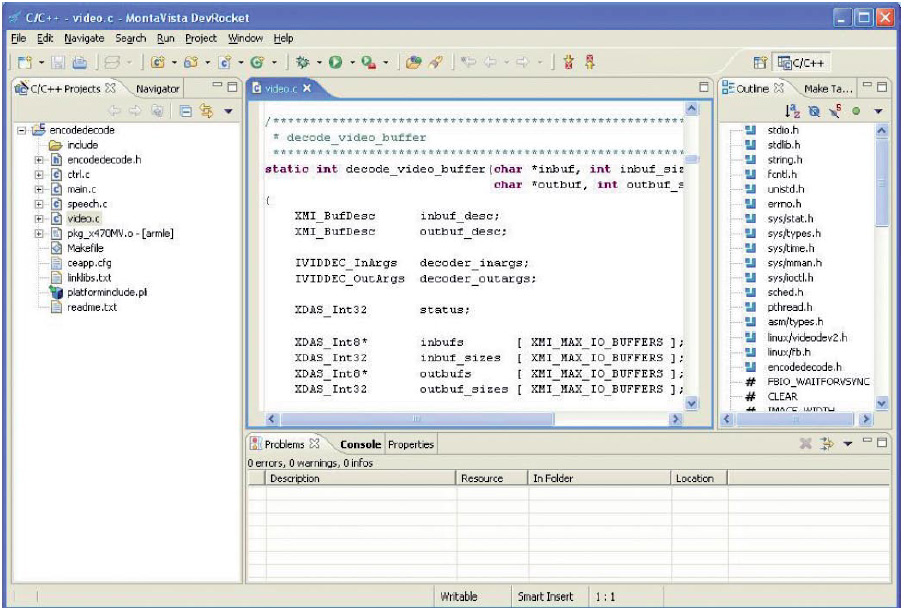Open the Navigate menu
The image size is (907, 614).
tap(84, 38)
